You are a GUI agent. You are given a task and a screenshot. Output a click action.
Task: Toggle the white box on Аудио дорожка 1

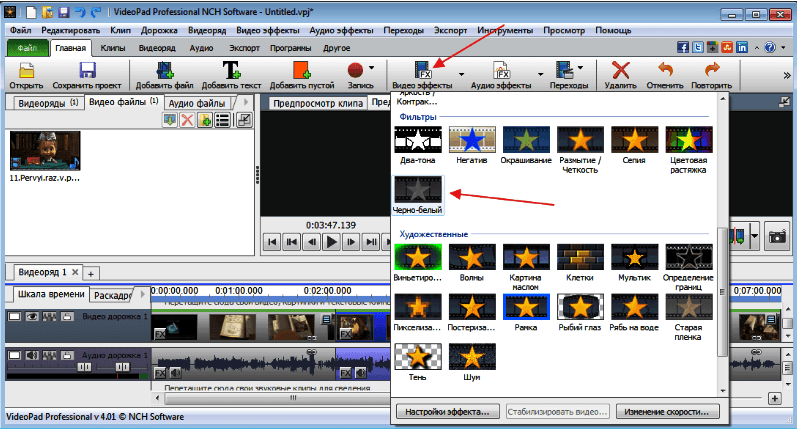pyautogui.click(x=15, y=355)
